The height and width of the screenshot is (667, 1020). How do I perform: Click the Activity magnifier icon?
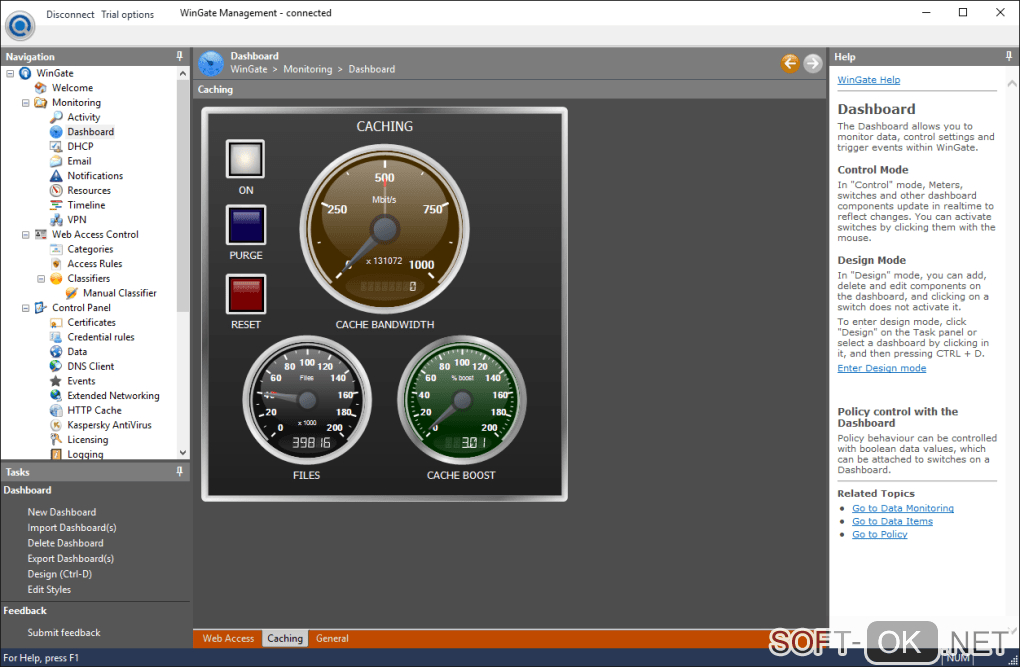(57, 117)
